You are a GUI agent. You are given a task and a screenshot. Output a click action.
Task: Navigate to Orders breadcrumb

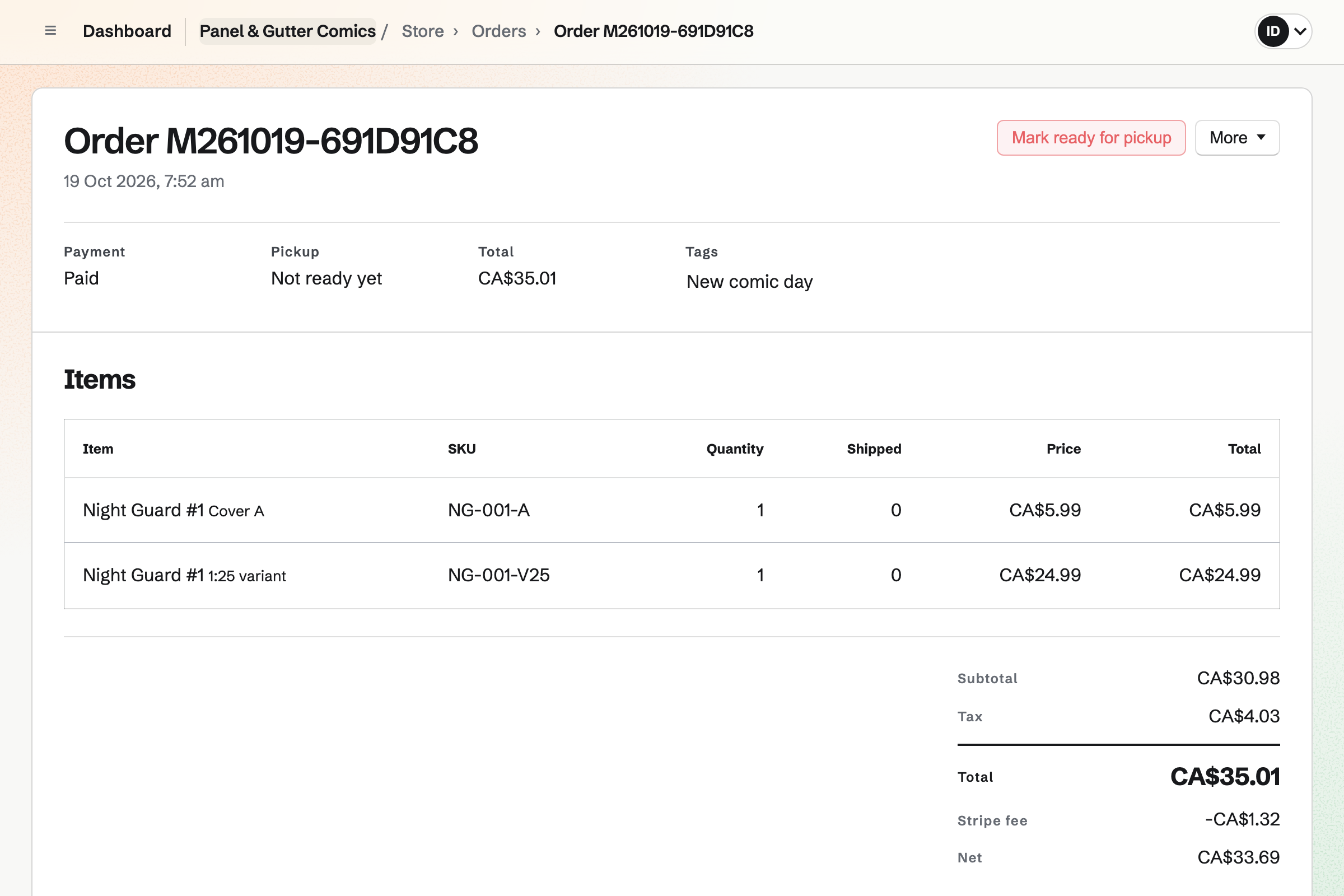498,31
